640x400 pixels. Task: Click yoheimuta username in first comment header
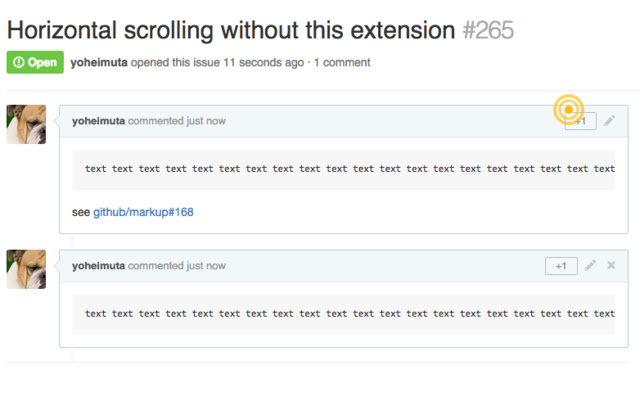coord(99,121)
